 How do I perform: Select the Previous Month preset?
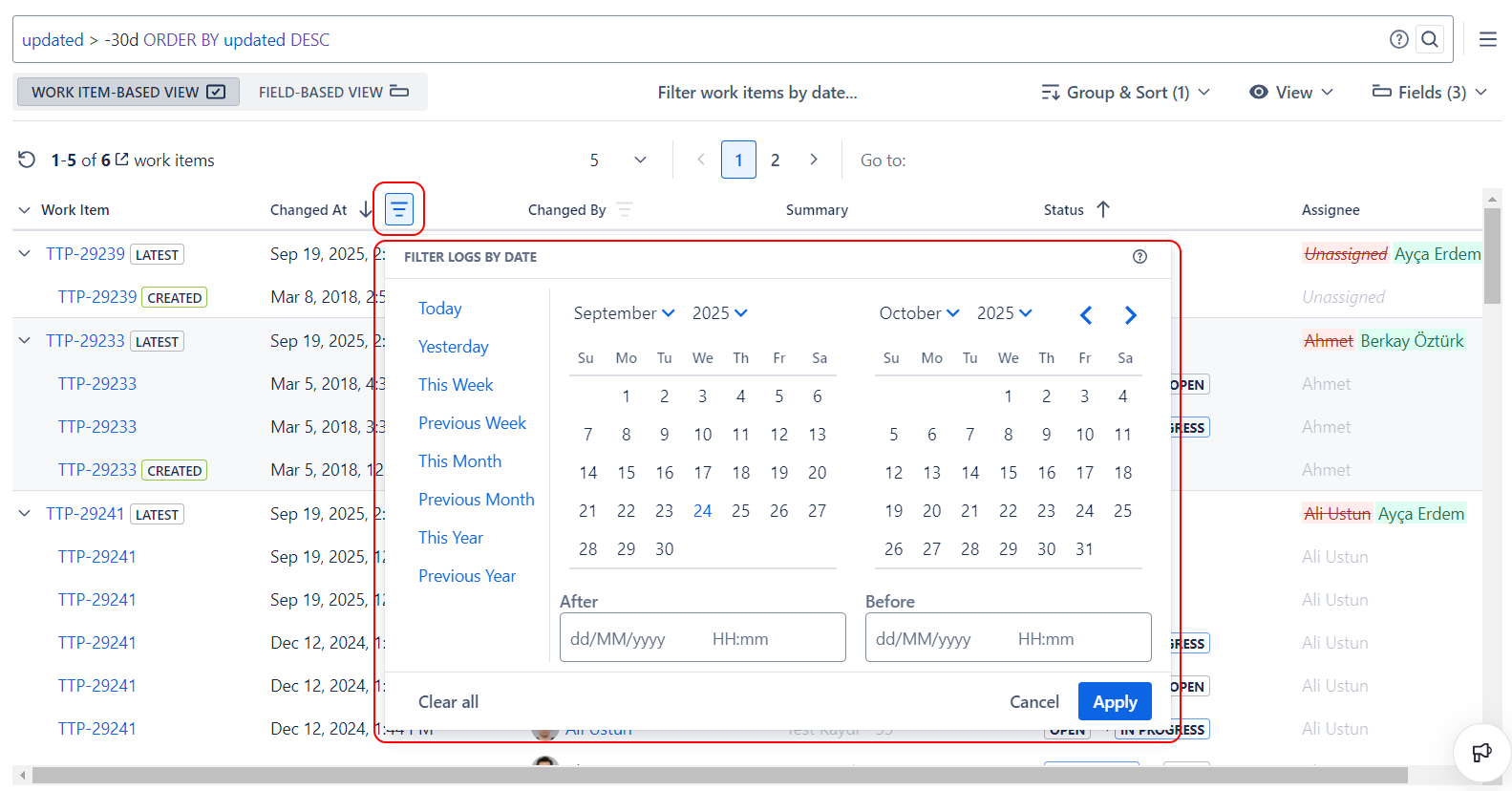[x=476, y=500]
